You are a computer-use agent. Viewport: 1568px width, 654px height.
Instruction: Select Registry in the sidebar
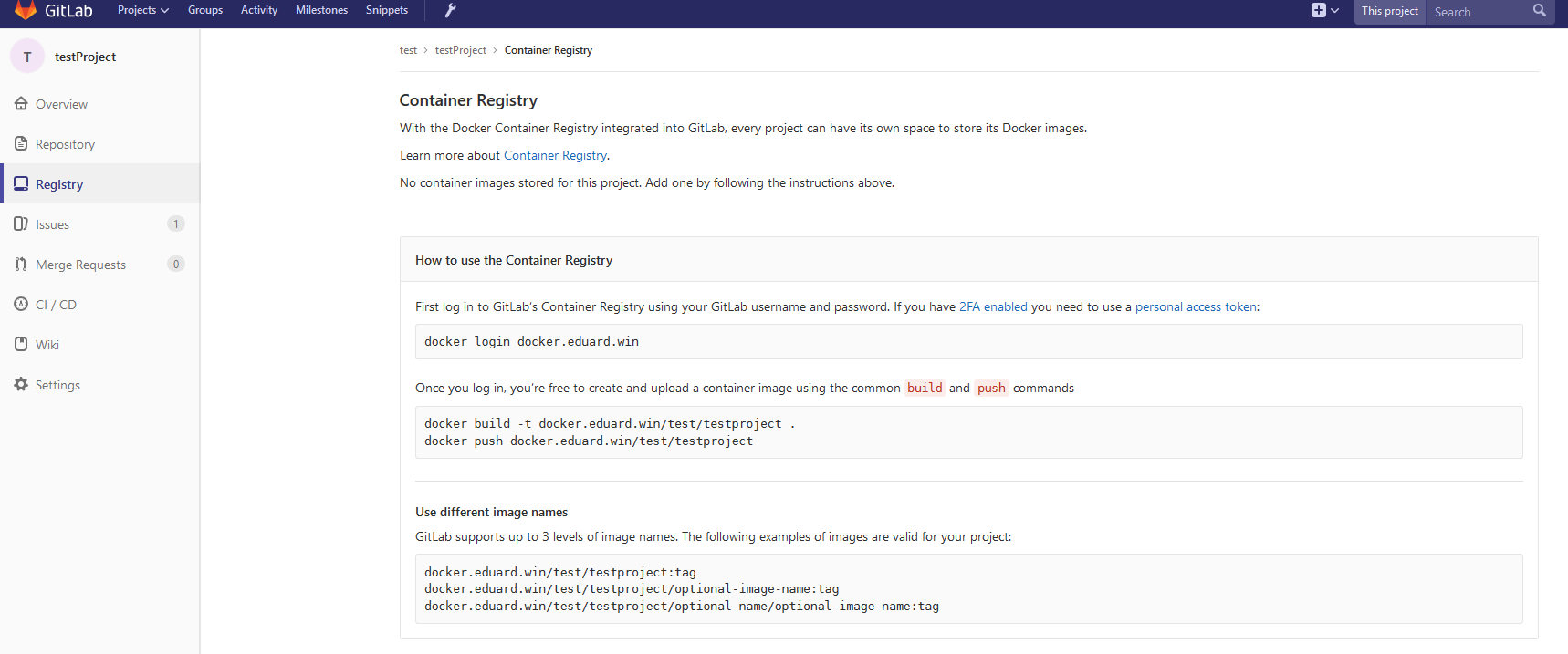coord(59,184)
